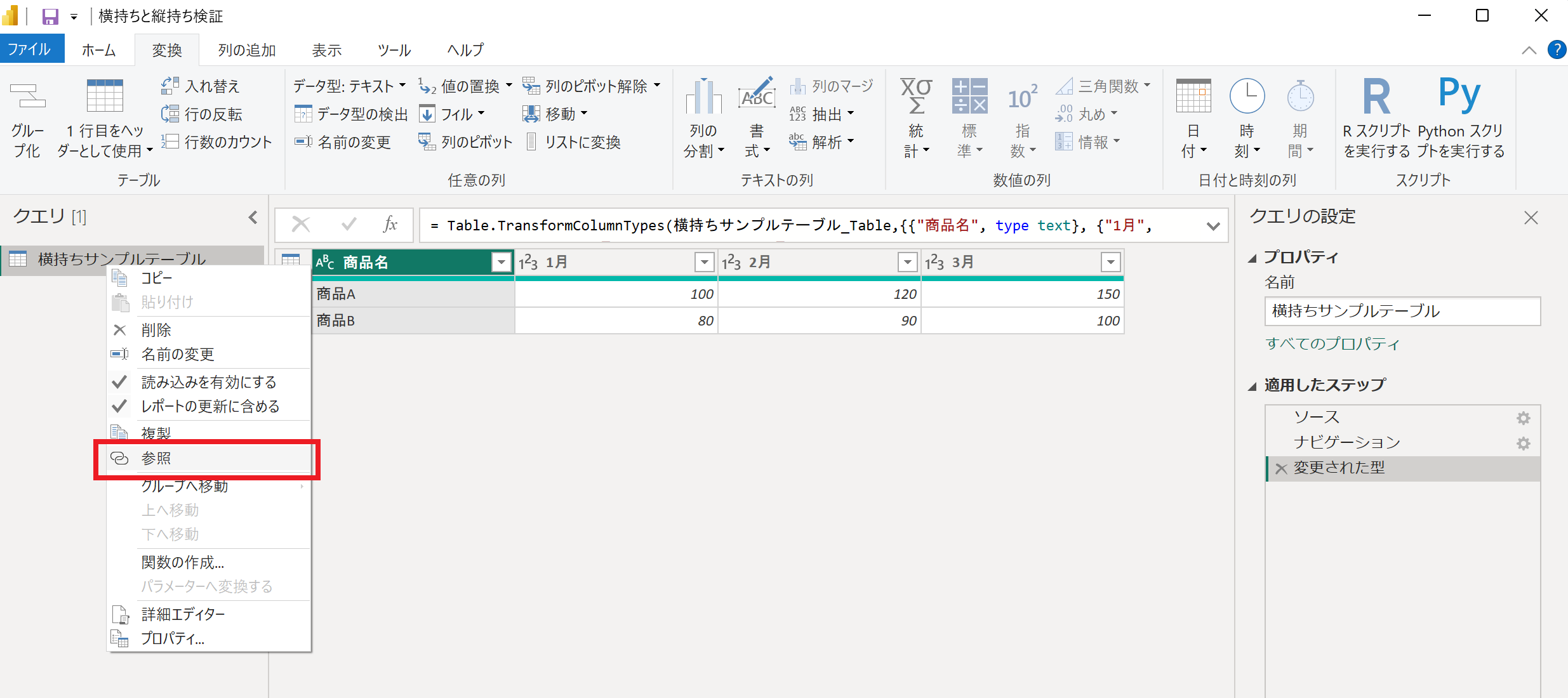This screenshot has height=698, width=1568.
Task: Click the help question mark icon
Action: coord(1557,49)
